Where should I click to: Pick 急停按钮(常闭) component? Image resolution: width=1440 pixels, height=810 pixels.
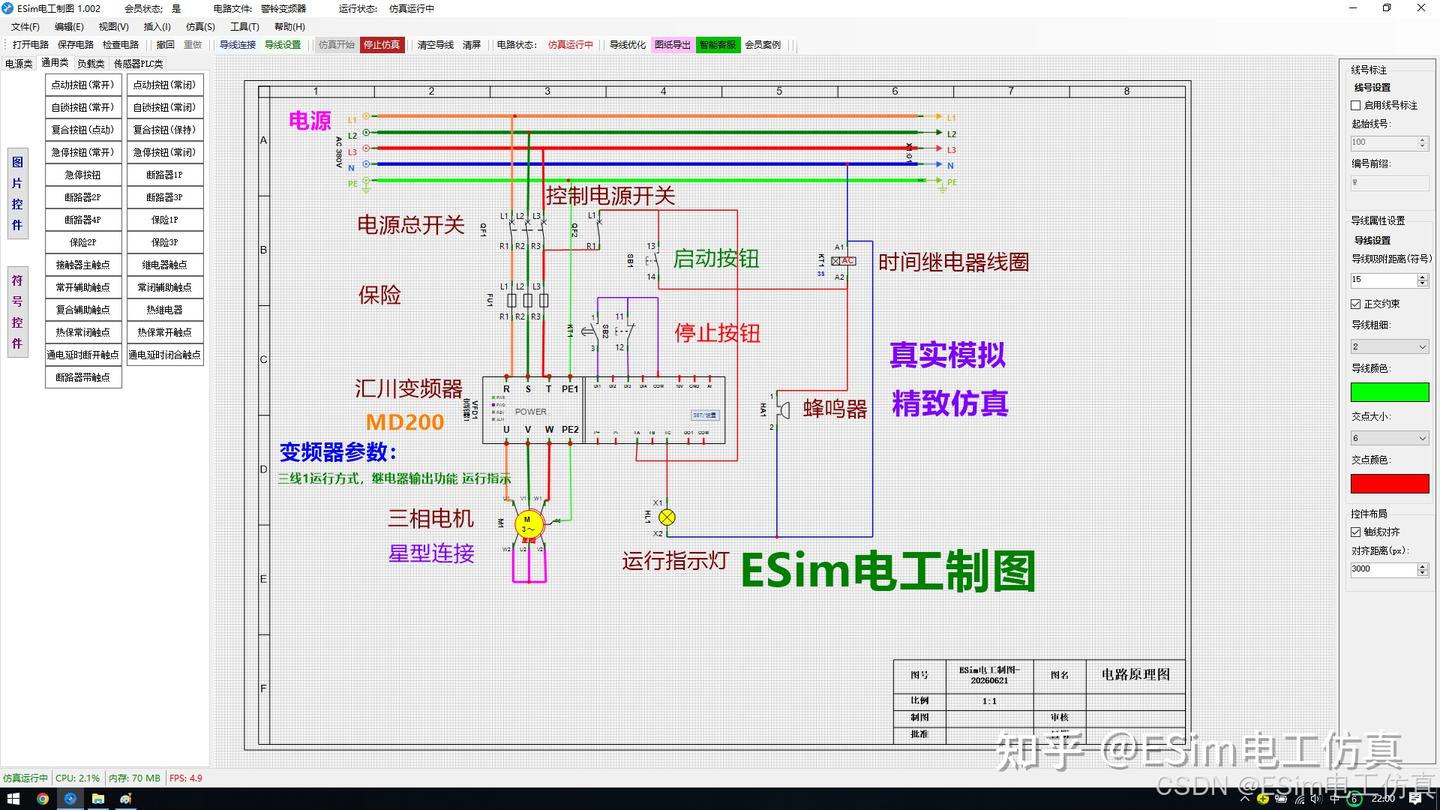[x=165, y=152]
